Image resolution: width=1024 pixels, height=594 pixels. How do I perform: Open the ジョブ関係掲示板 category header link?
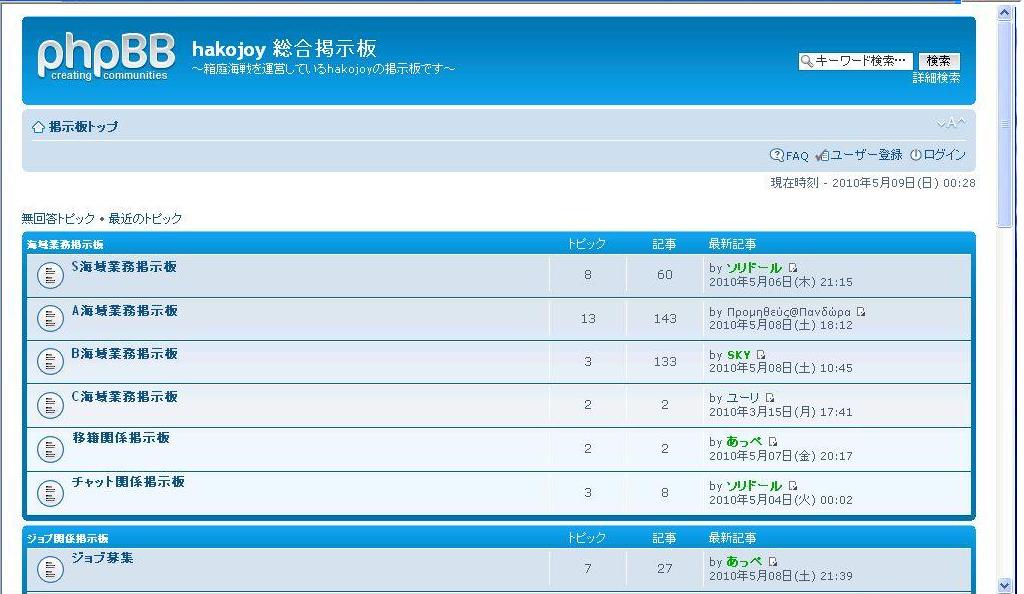68,539
